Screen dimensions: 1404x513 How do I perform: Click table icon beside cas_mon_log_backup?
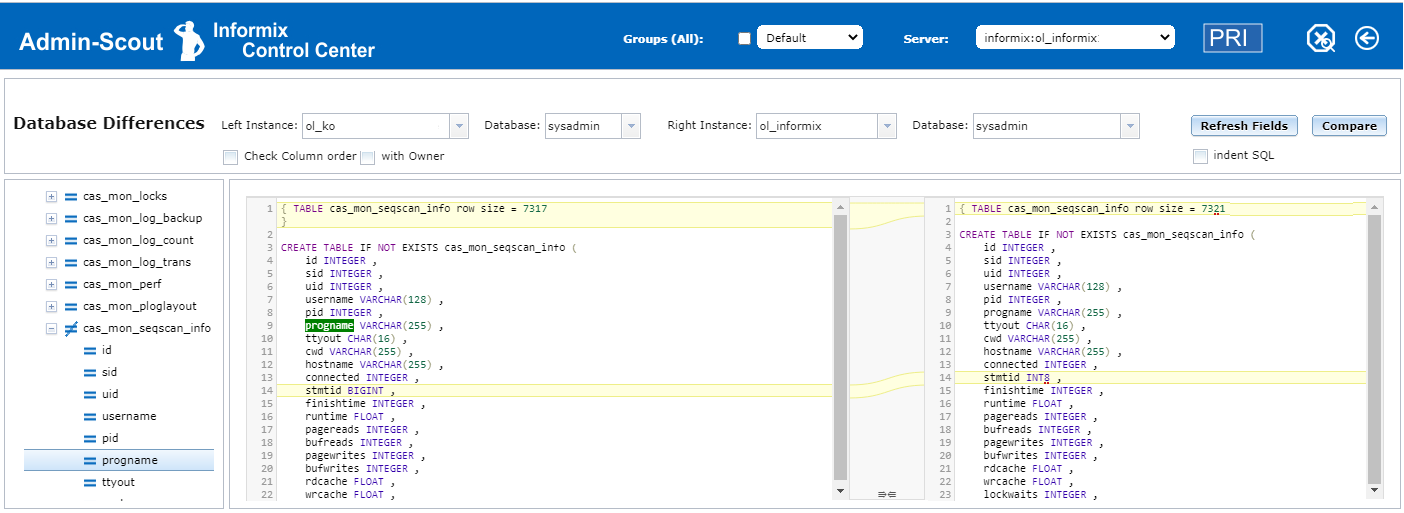click(71, 218)
